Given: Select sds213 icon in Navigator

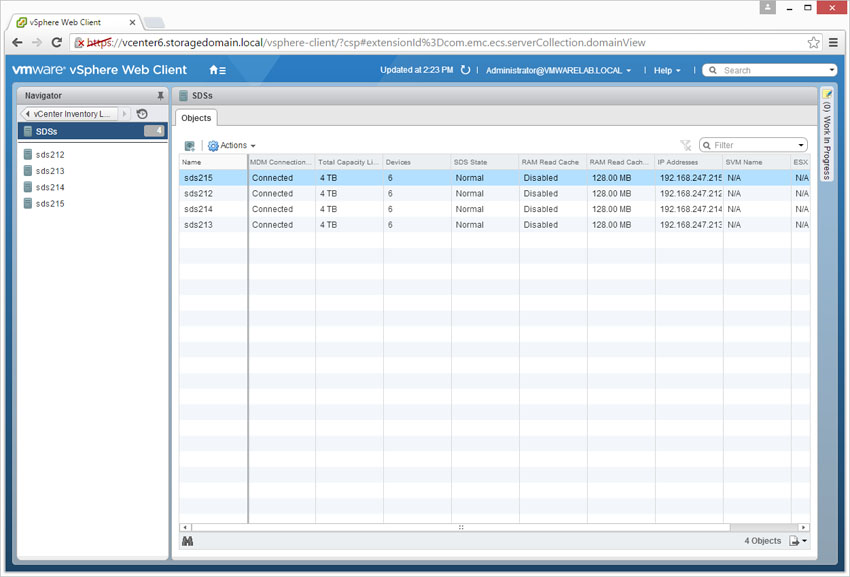Looking at the screenshot, I should pyautogui.click(x=28, y=171).
